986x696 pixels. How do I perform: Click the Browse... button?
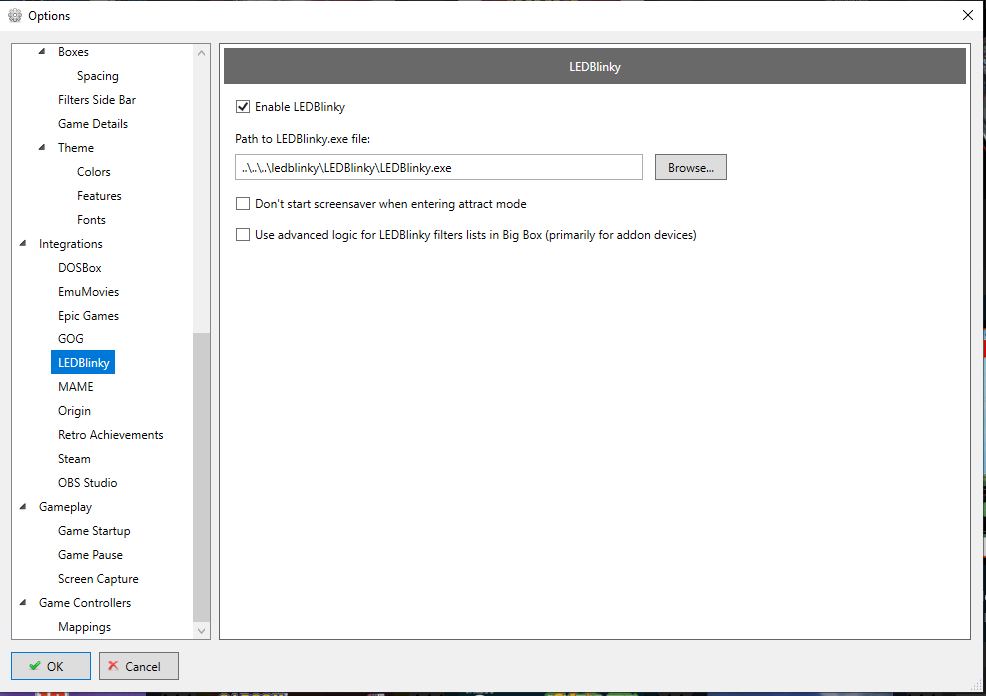tap(690, 167)
